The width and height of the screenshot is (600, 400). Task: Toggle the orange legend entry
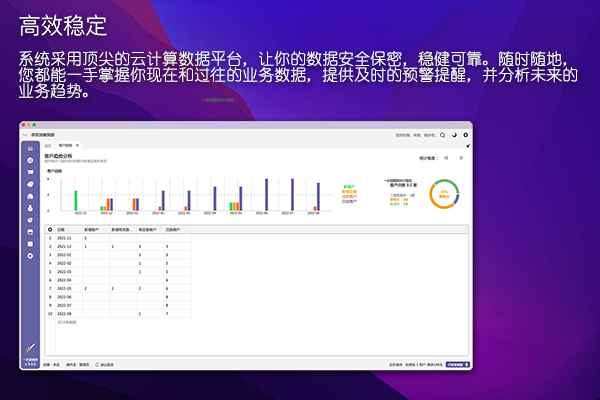click(x=349, y=191)
